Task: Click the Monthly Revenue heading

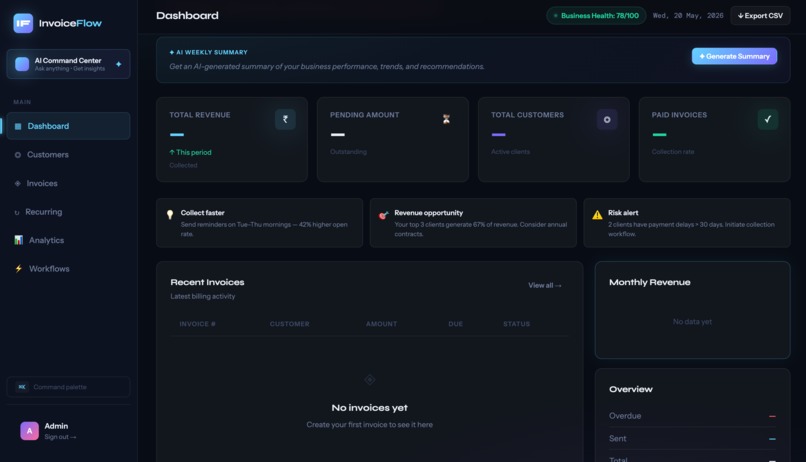Action: [x=650, y=282]
